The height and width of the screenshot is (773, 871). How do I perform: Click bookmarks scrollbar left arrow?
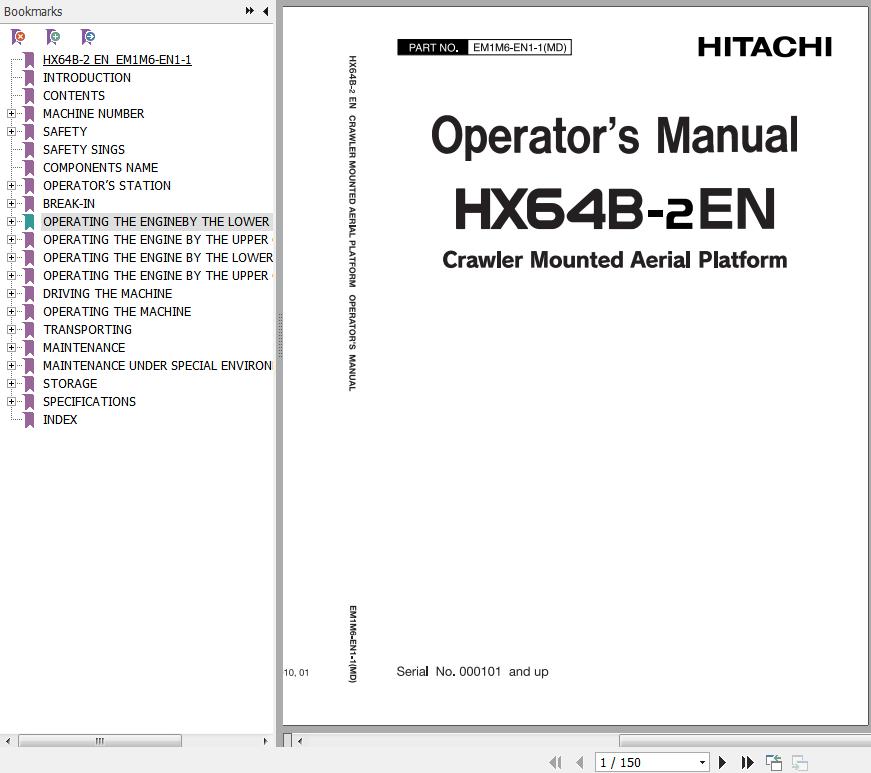tap(8, 741)
